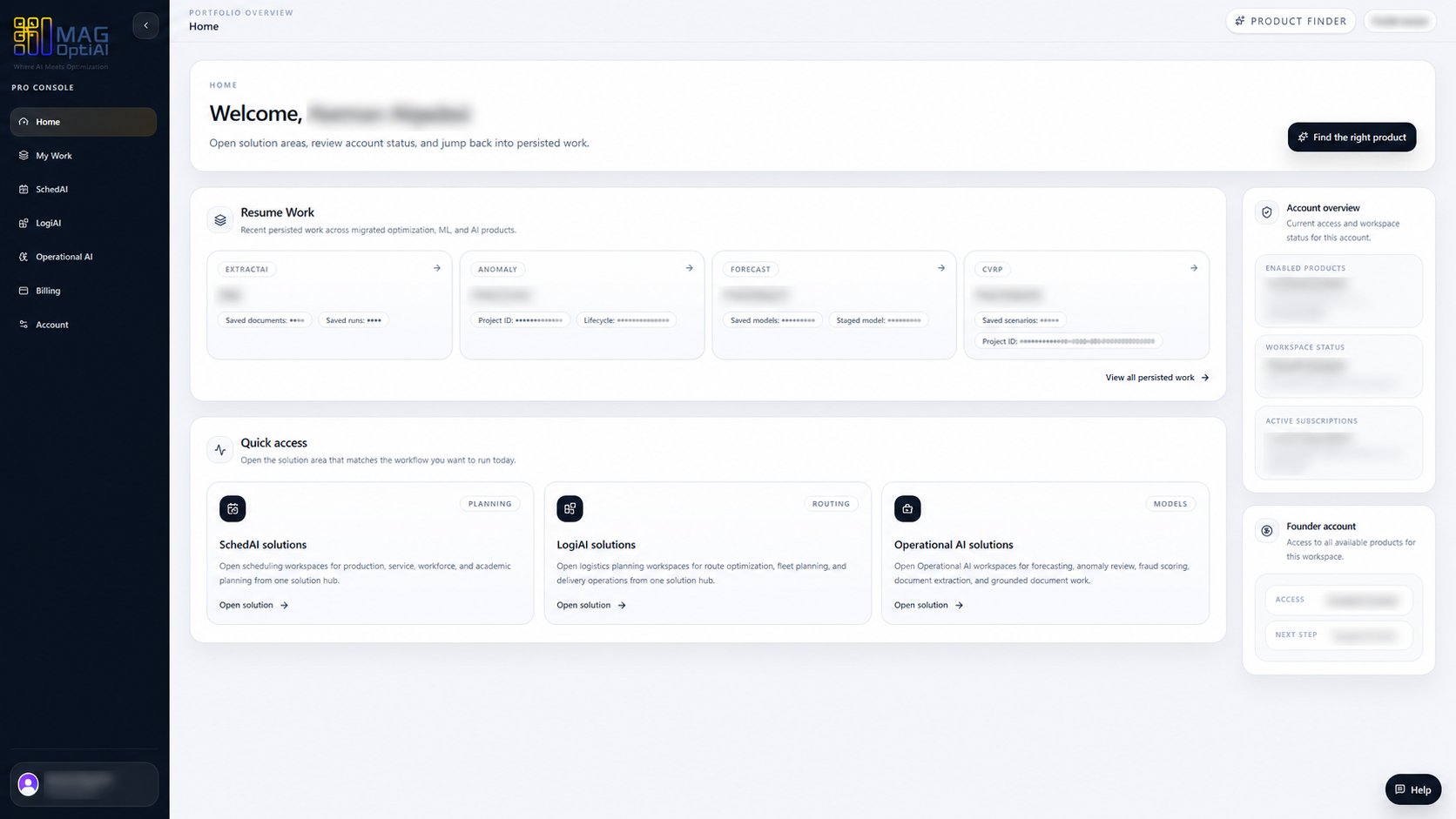The image size is (1456, 819).
Task: Click the Operational AI solutions briefcase icon
Action: point(907,508)
